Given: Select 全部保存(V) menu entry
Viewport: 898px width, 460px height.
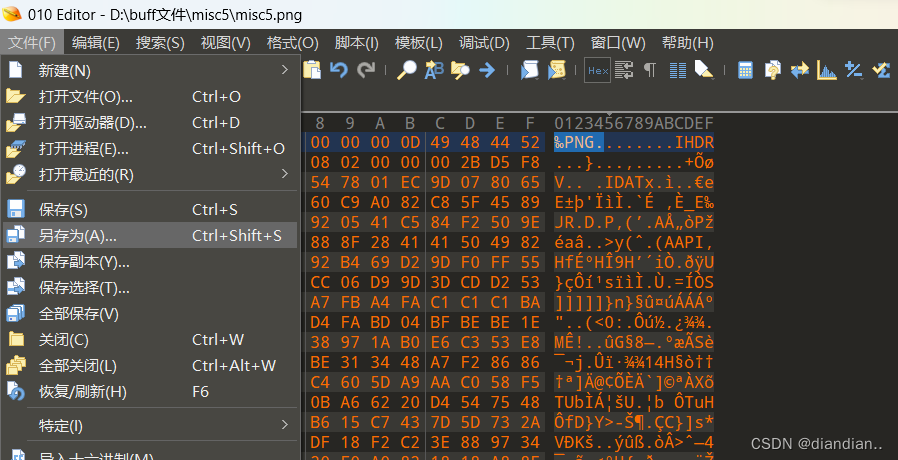Looking at the screenshot, I should (150, 313).
